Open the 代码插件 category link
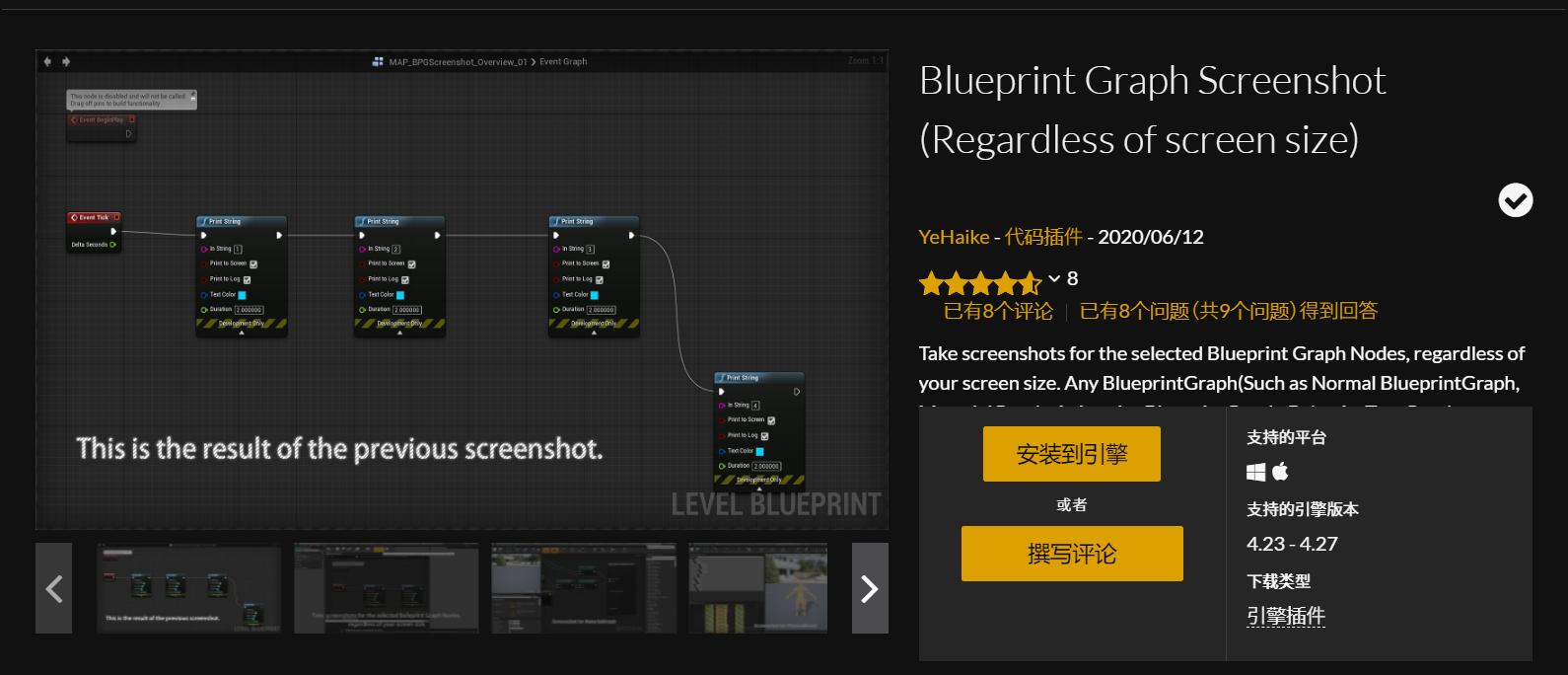Screen dimensions: 1568x675 (x=1043, y=237)
